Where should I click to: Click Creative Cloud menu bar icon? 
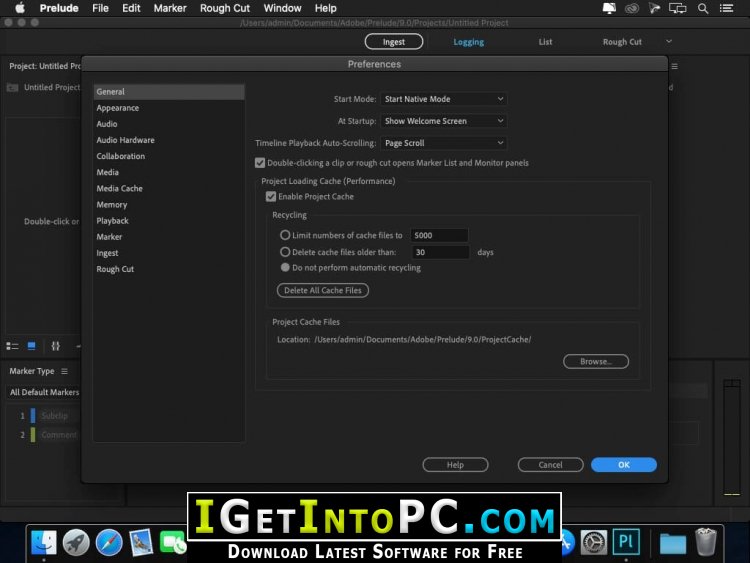[x=632, y=8]
